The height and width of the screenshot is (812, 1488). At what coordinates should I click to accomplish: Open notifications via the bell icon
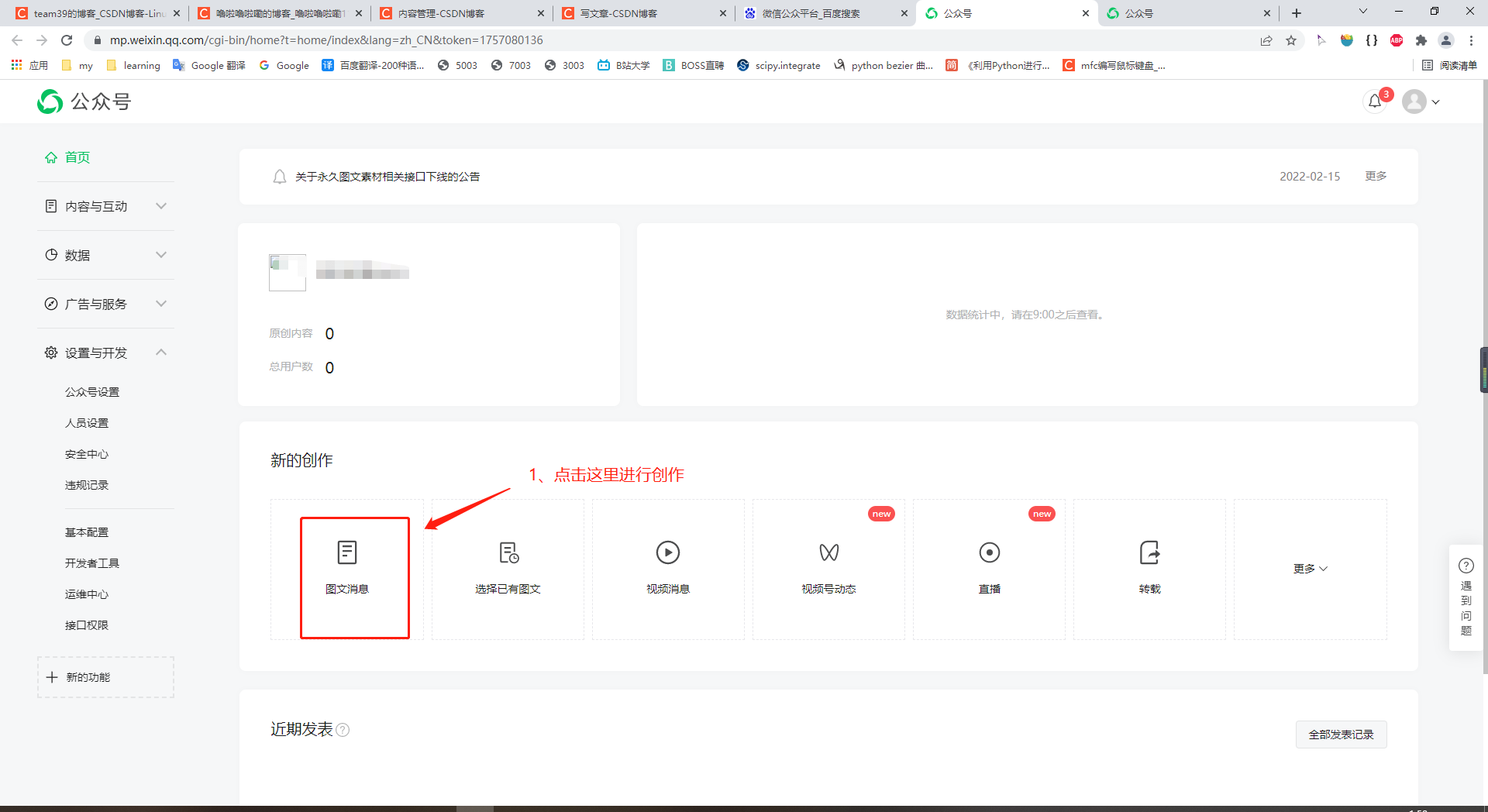[x=1374, y=101]
